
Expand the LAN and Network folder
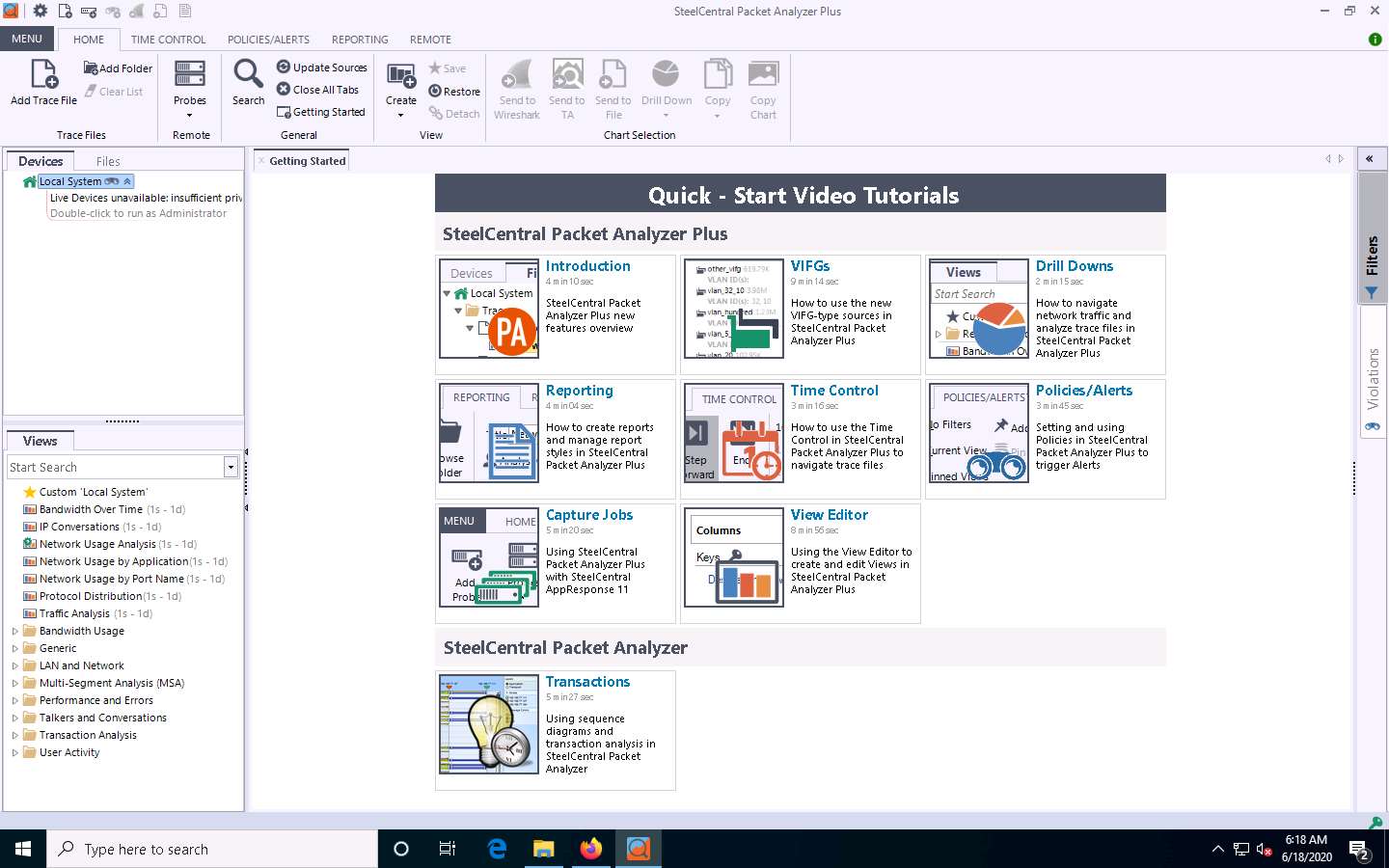14,665
